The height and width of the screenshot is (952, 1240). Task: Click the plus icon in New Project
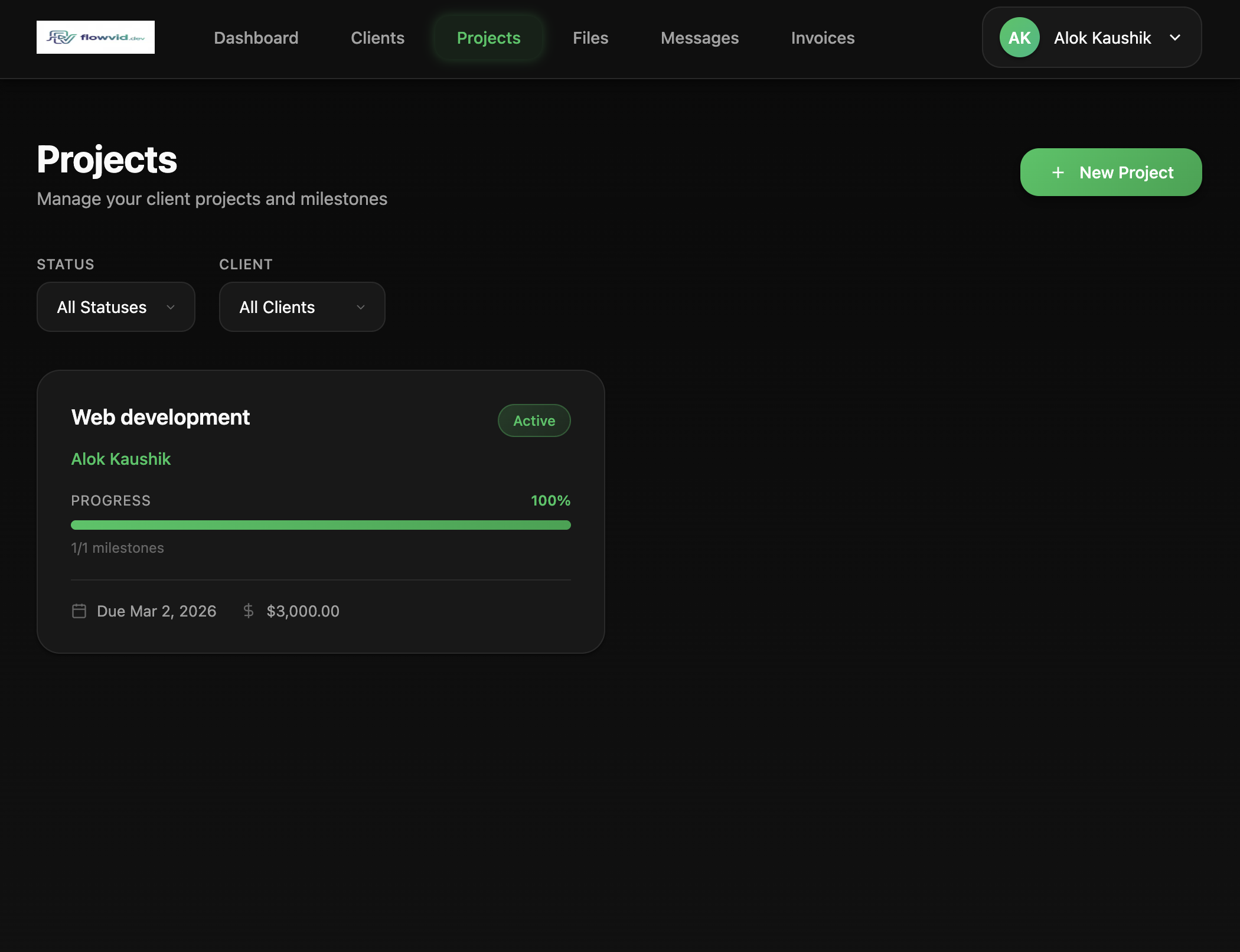click(x=1058, y=172)
